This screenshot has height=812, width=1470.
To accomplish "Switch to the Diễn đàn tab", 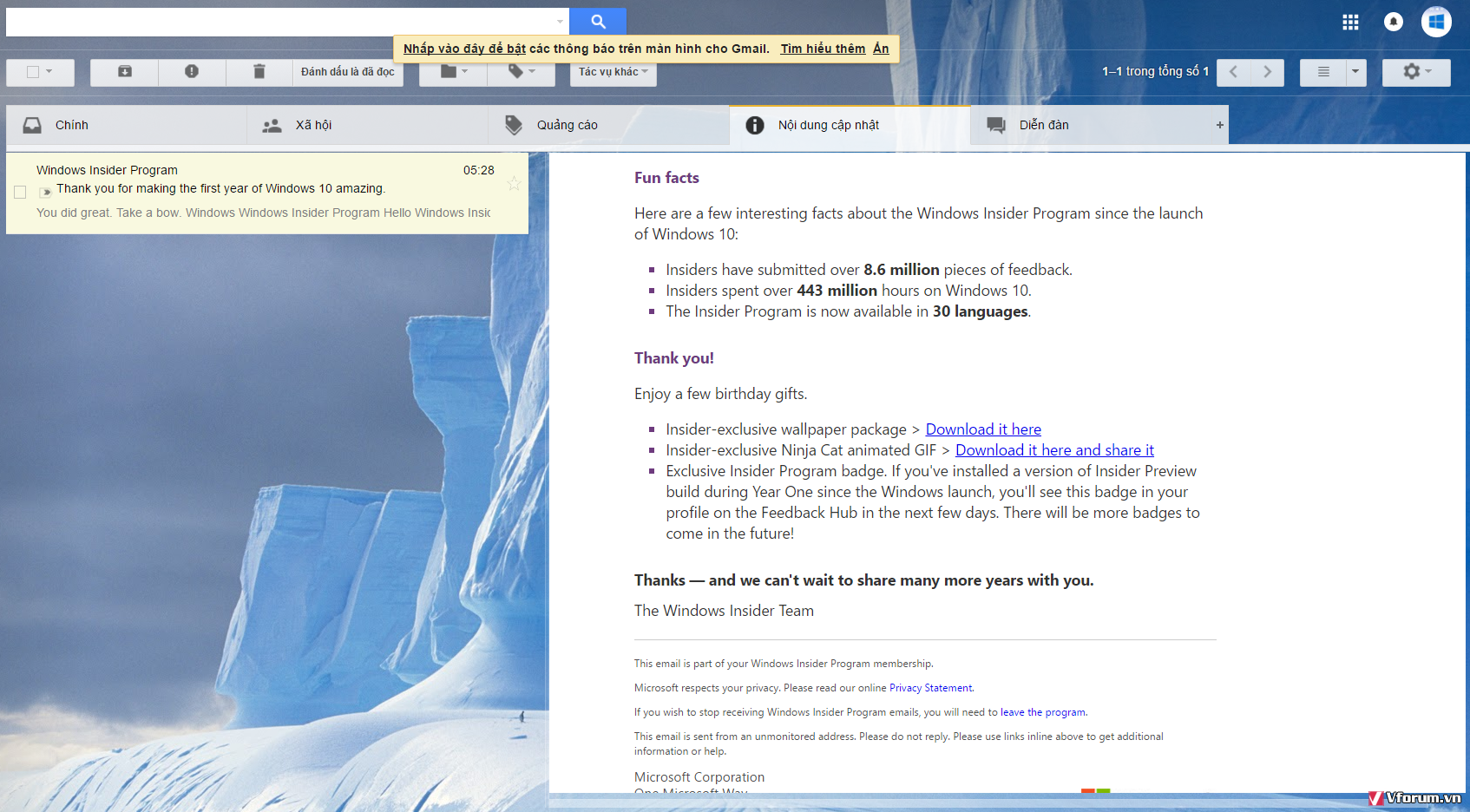I will pos(1092,125).
